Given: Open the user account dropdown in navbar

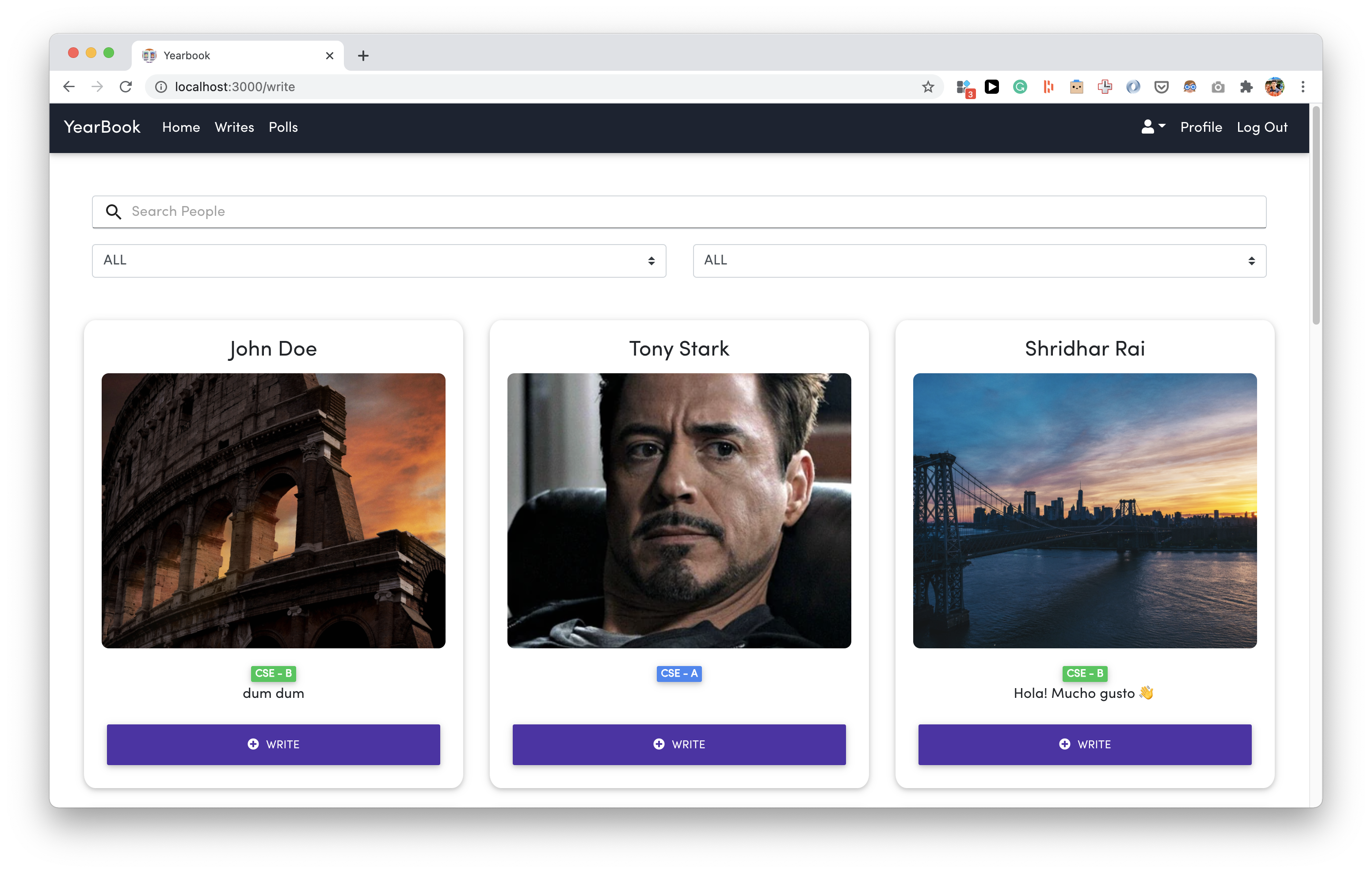Looking at the screenshot, I should click(x=1153, y=127).
